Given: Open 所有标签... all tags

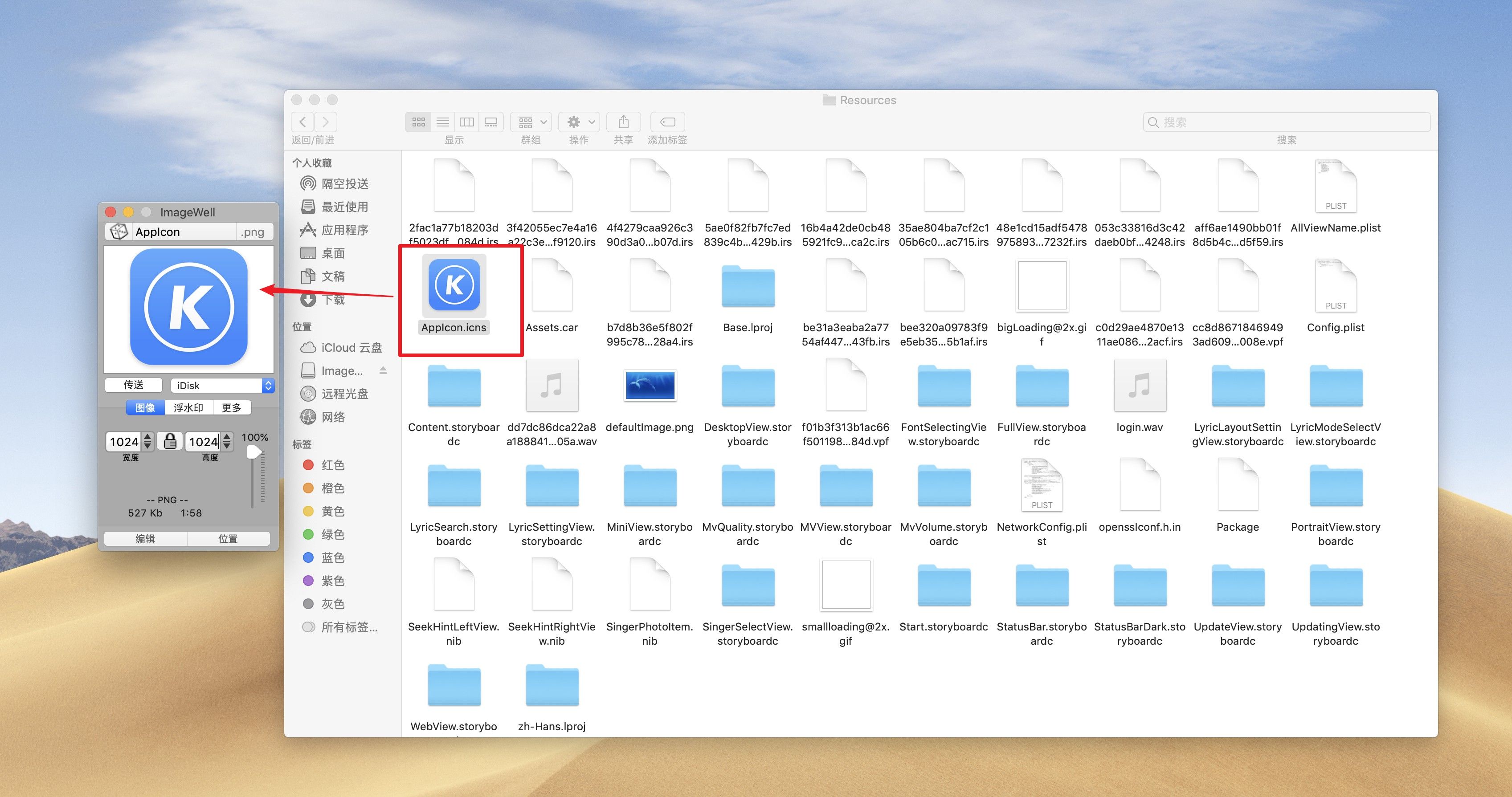Looking at the screenshot, I should coord(340,627).
